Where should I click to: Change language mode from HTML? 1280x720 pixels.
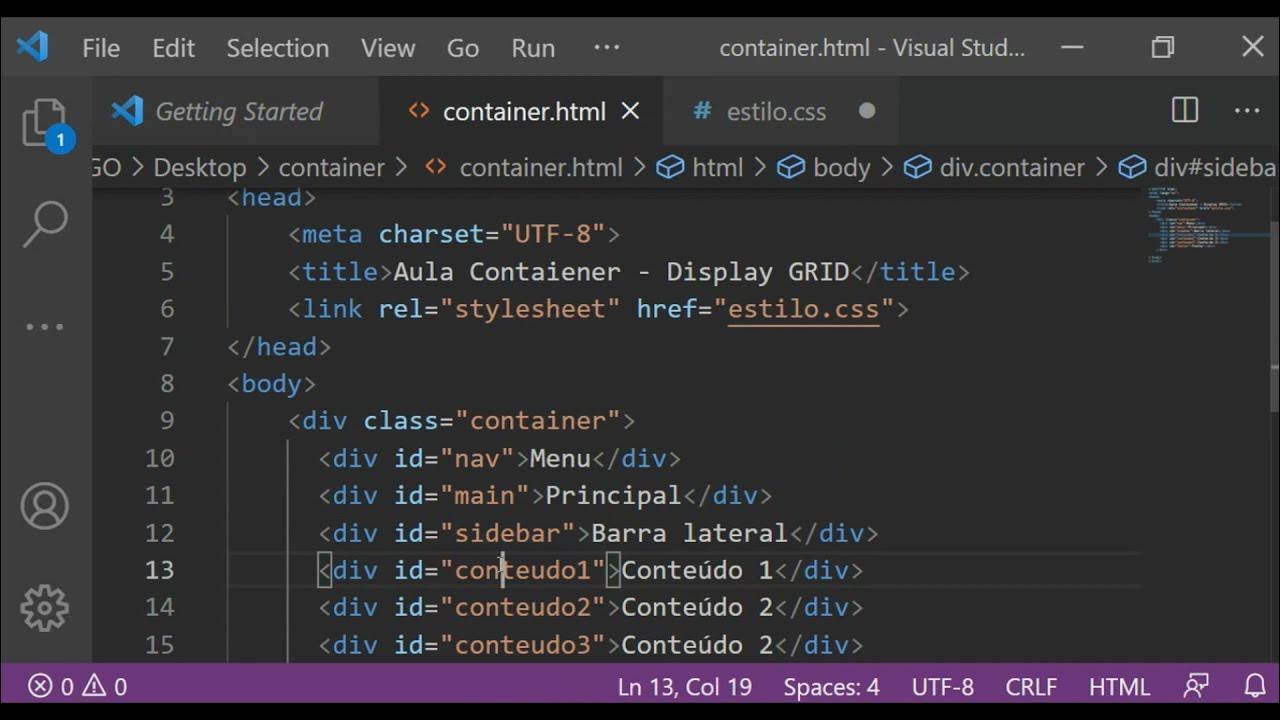coord(1119,687)
